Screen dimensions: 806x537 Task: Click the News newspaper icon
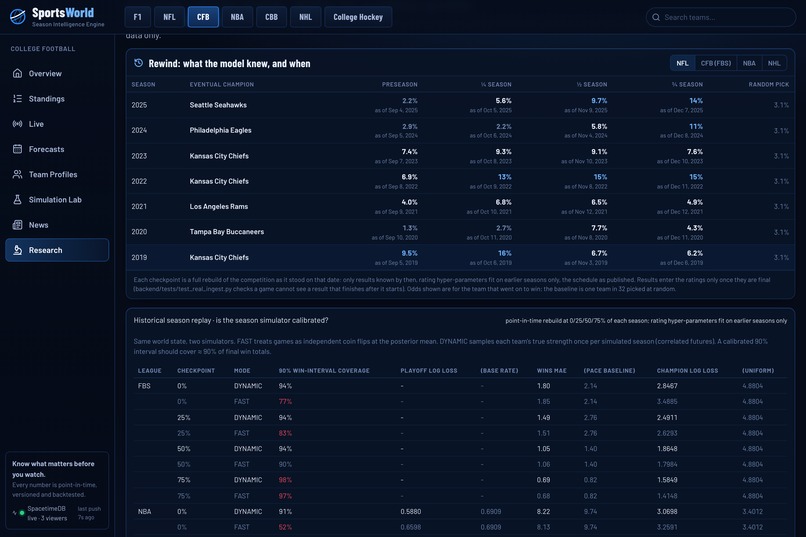point(17,225)
